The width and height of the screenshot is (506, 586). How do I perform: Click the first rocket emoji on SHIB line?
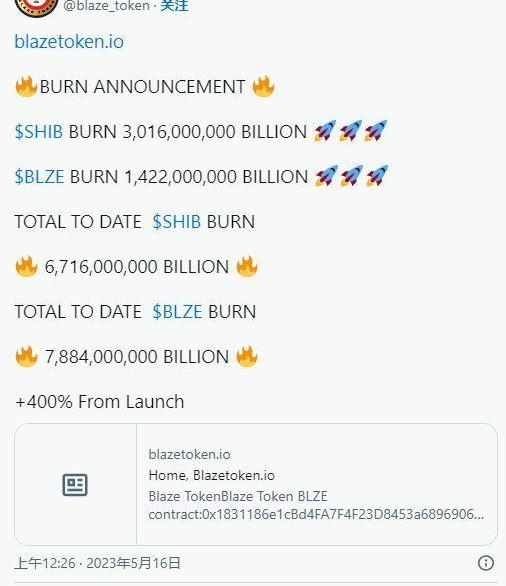pos(325,131)
